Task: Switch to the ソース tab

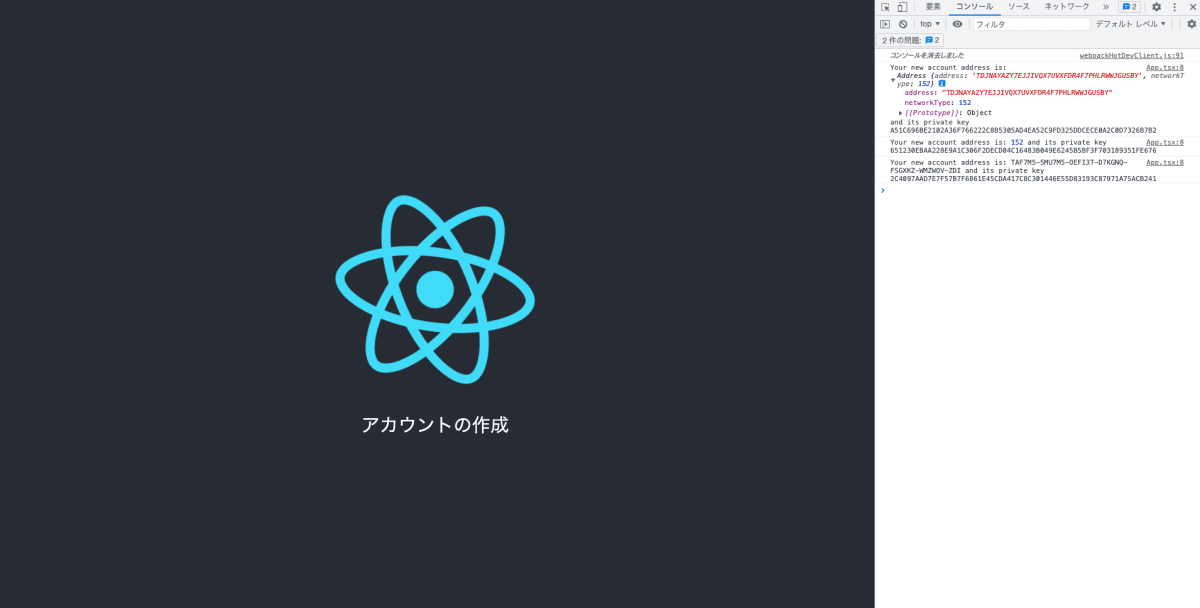Action: click(1019, 7)
